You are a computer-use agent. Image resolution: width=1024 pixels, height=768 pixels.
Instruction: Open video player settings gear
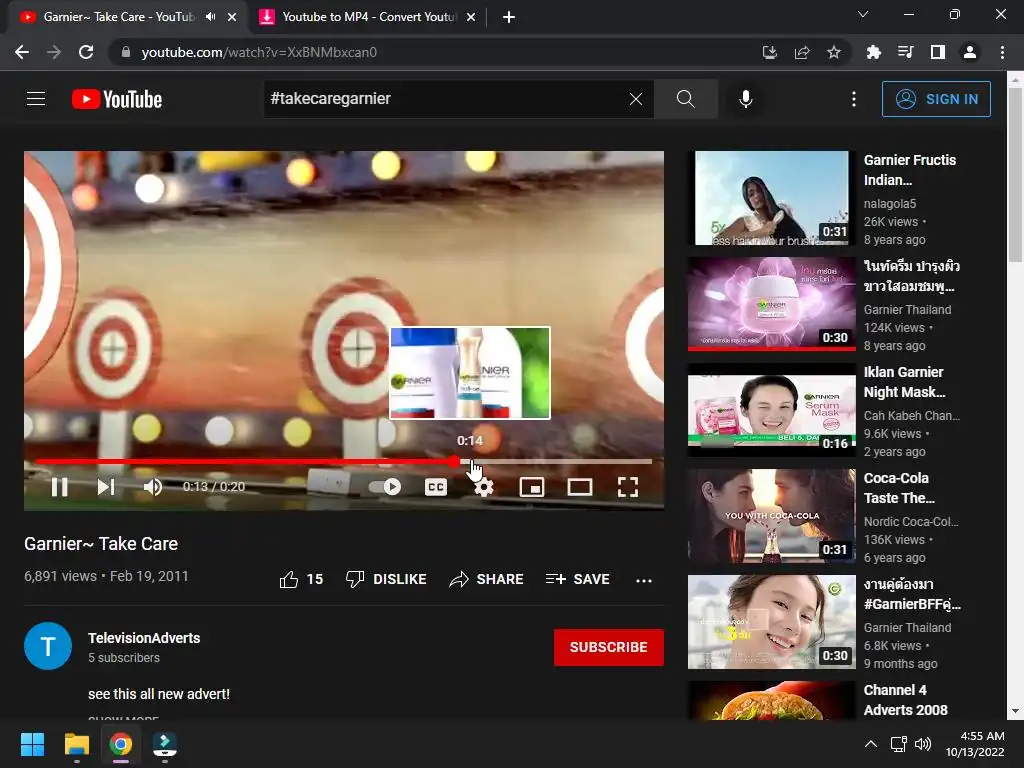[x=483, y=487]
